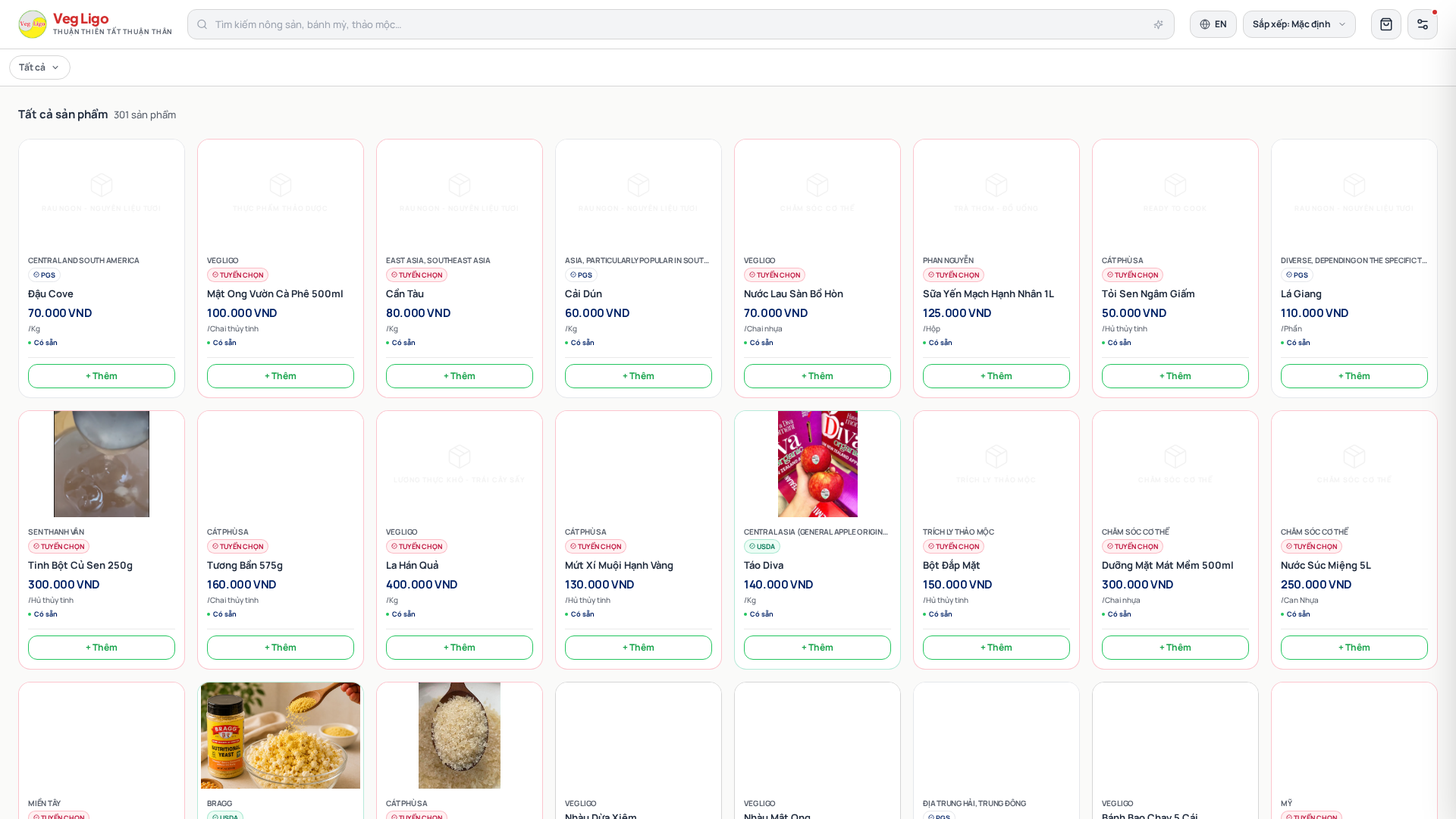Open the Tỏi Sen Ngâm Giấm placeholder image
This screenshot has height=819, width=1456.
(x=1175, y=193)
